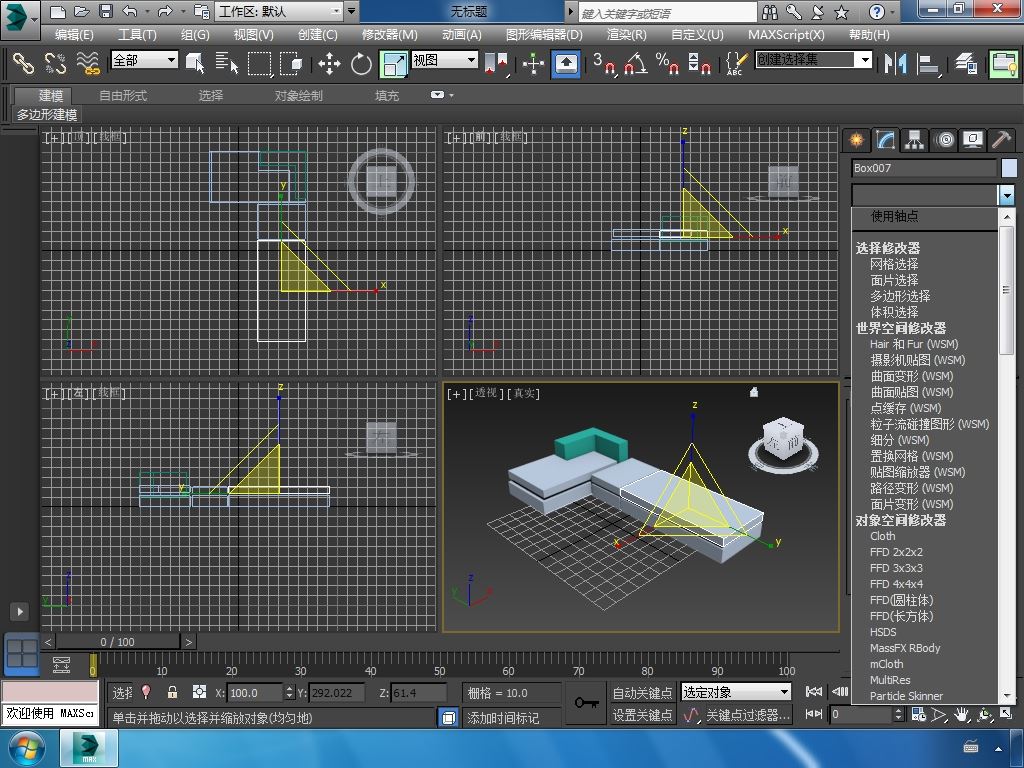Activate the Select and Rotate tool

coord(361,63)
